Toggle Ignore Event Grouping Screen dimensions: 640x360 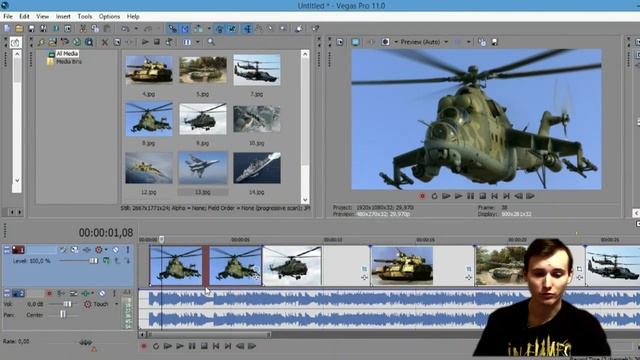click(232, 28)
